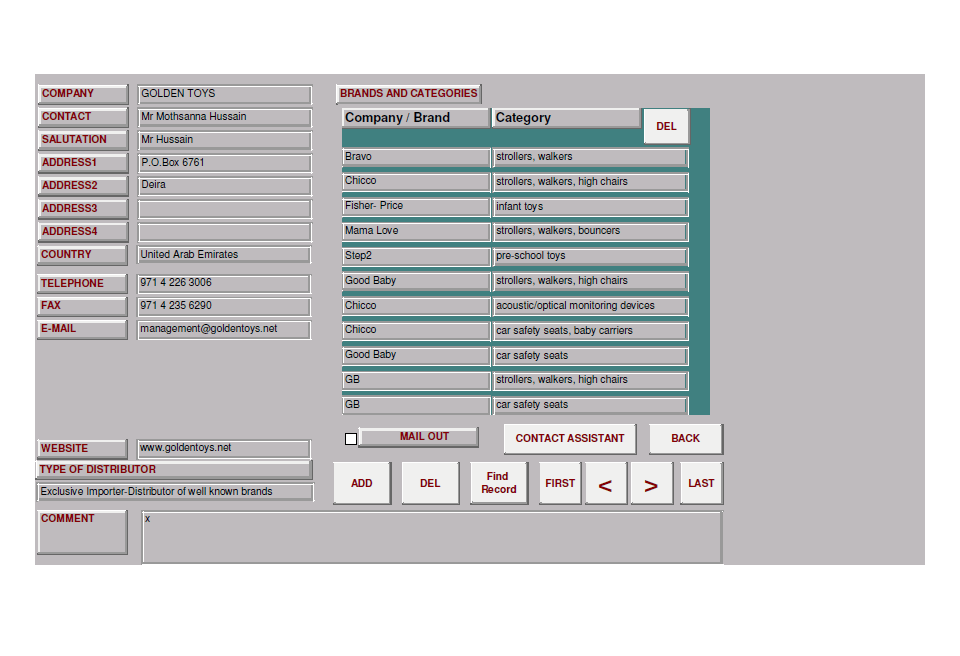Click the BRANDS AND CATEGORIES header

coord(408,94)
